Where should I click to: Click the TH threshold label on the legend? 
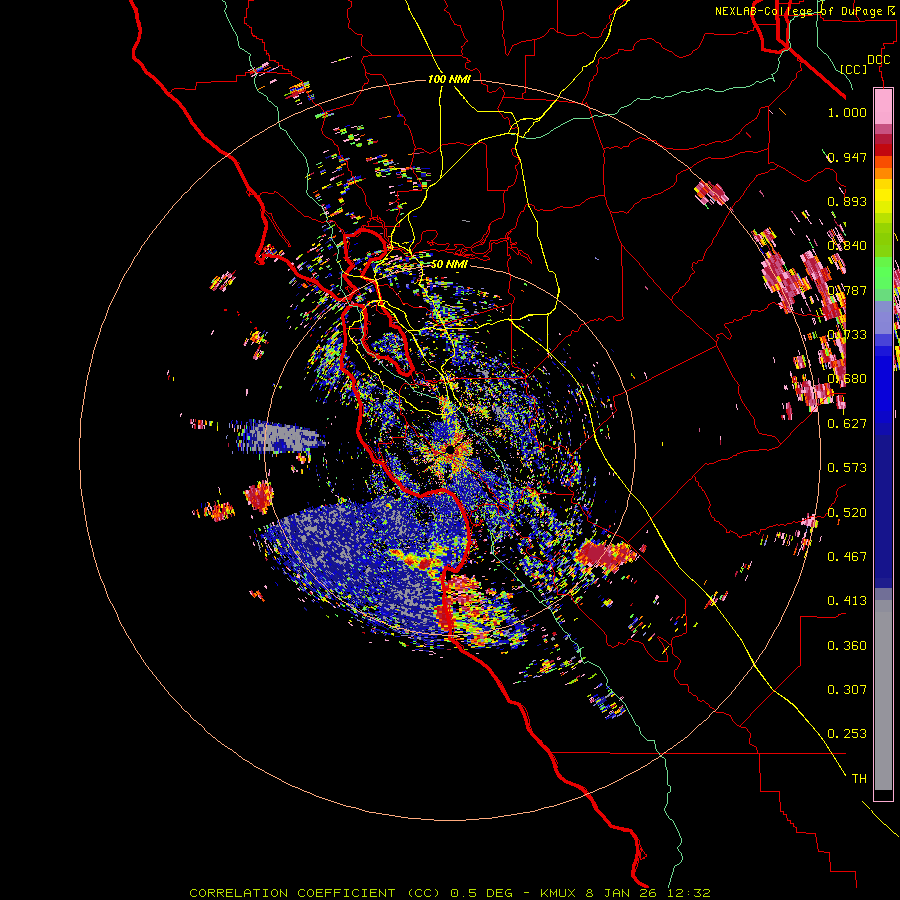point(859,779)
